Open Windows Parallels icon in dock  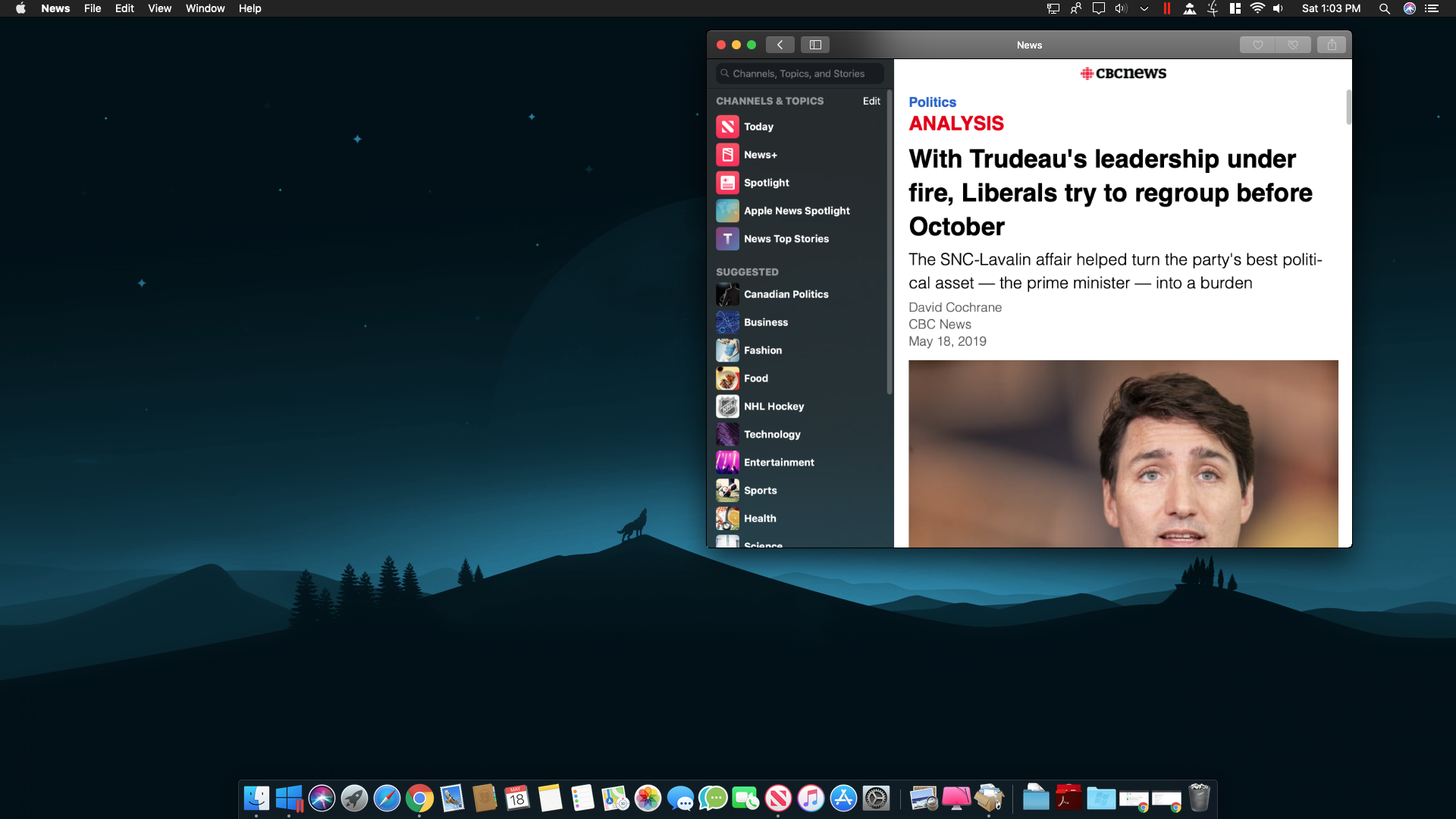[x=289, y=798]
